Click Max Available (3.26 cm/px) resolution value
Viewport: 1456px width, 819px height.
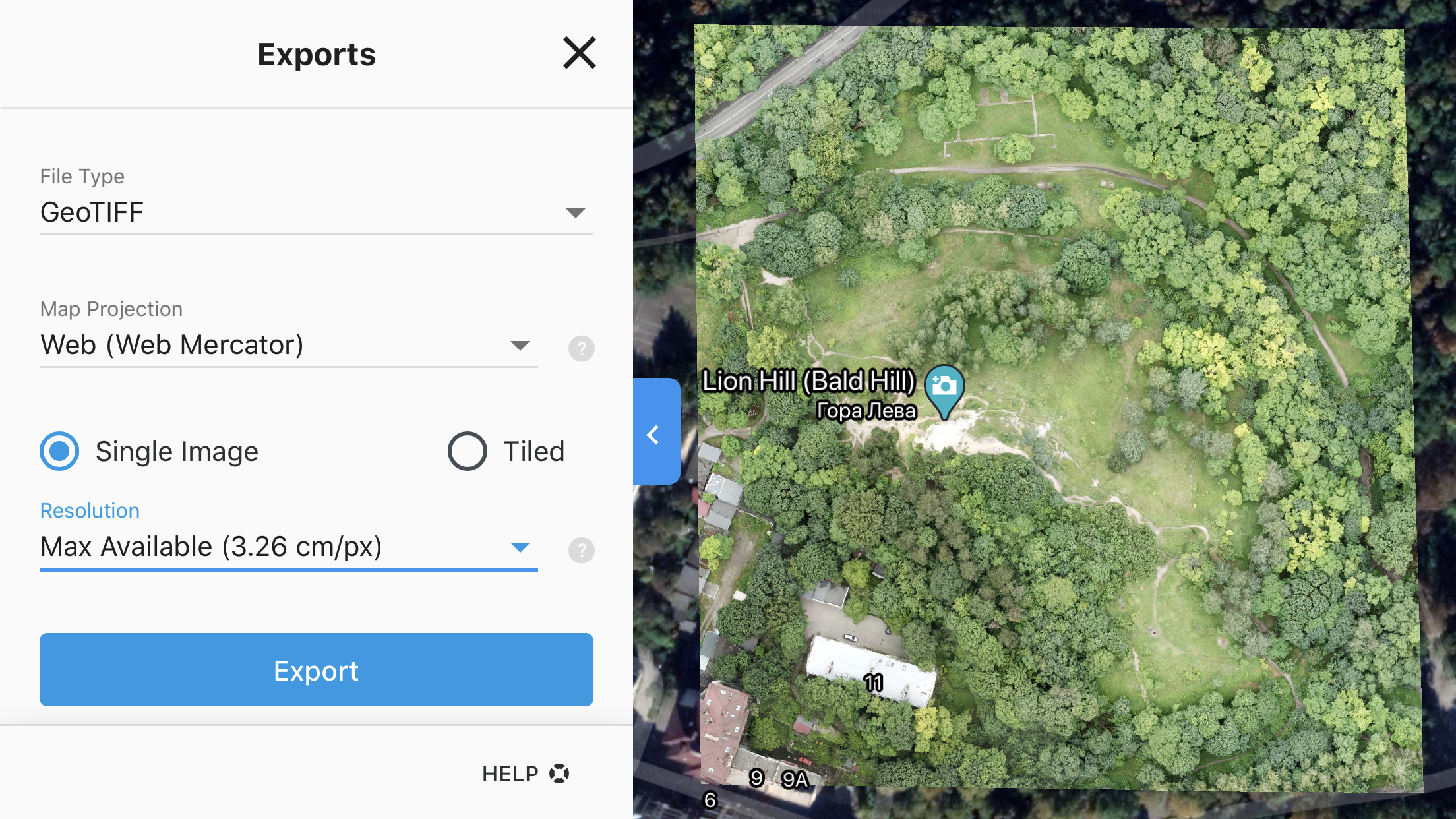point(211,547)
